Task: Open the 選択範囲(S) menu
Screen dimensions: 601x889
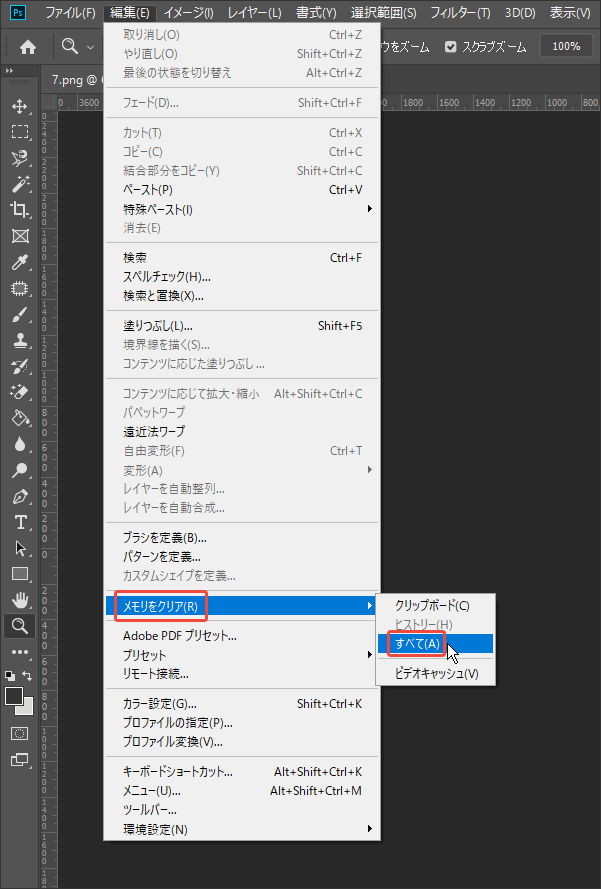Action: click(383, 12)
